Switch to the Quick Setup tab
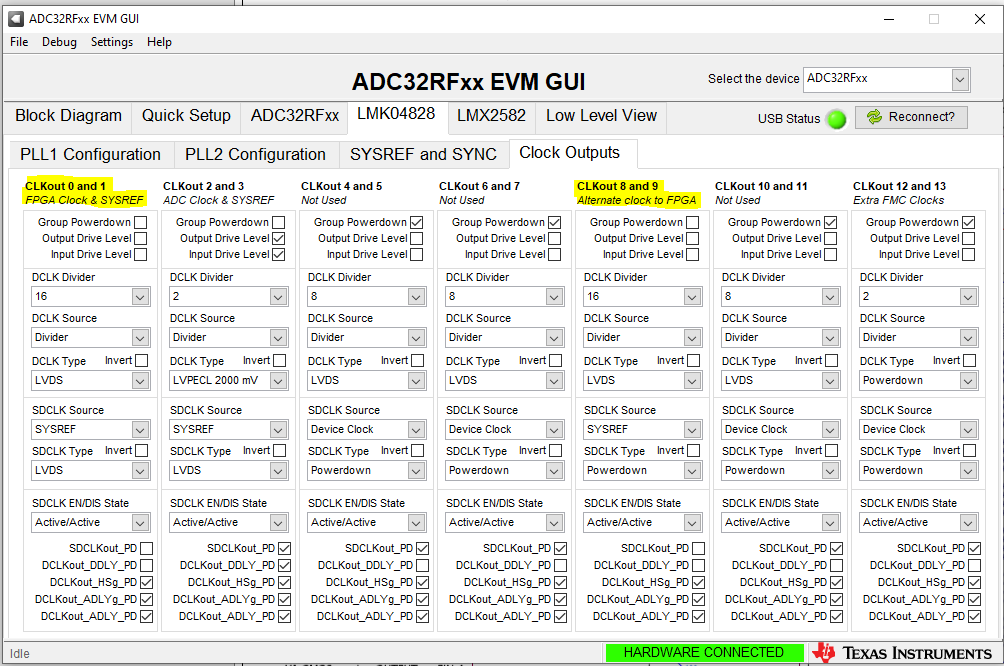The height and width of the screenshot is (666, 1004). 186,116
